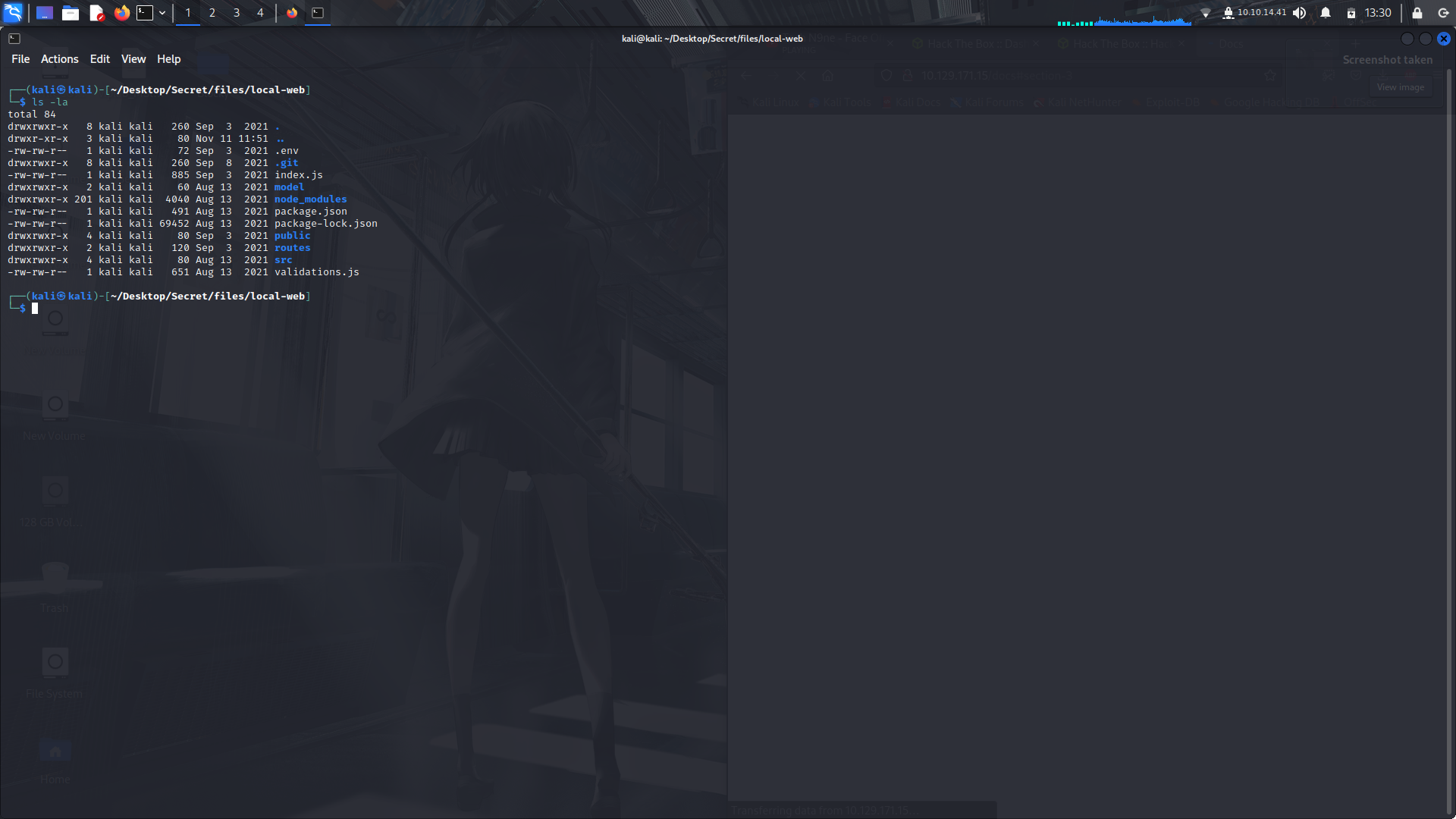Switch to workspace 2

(212, 13)
